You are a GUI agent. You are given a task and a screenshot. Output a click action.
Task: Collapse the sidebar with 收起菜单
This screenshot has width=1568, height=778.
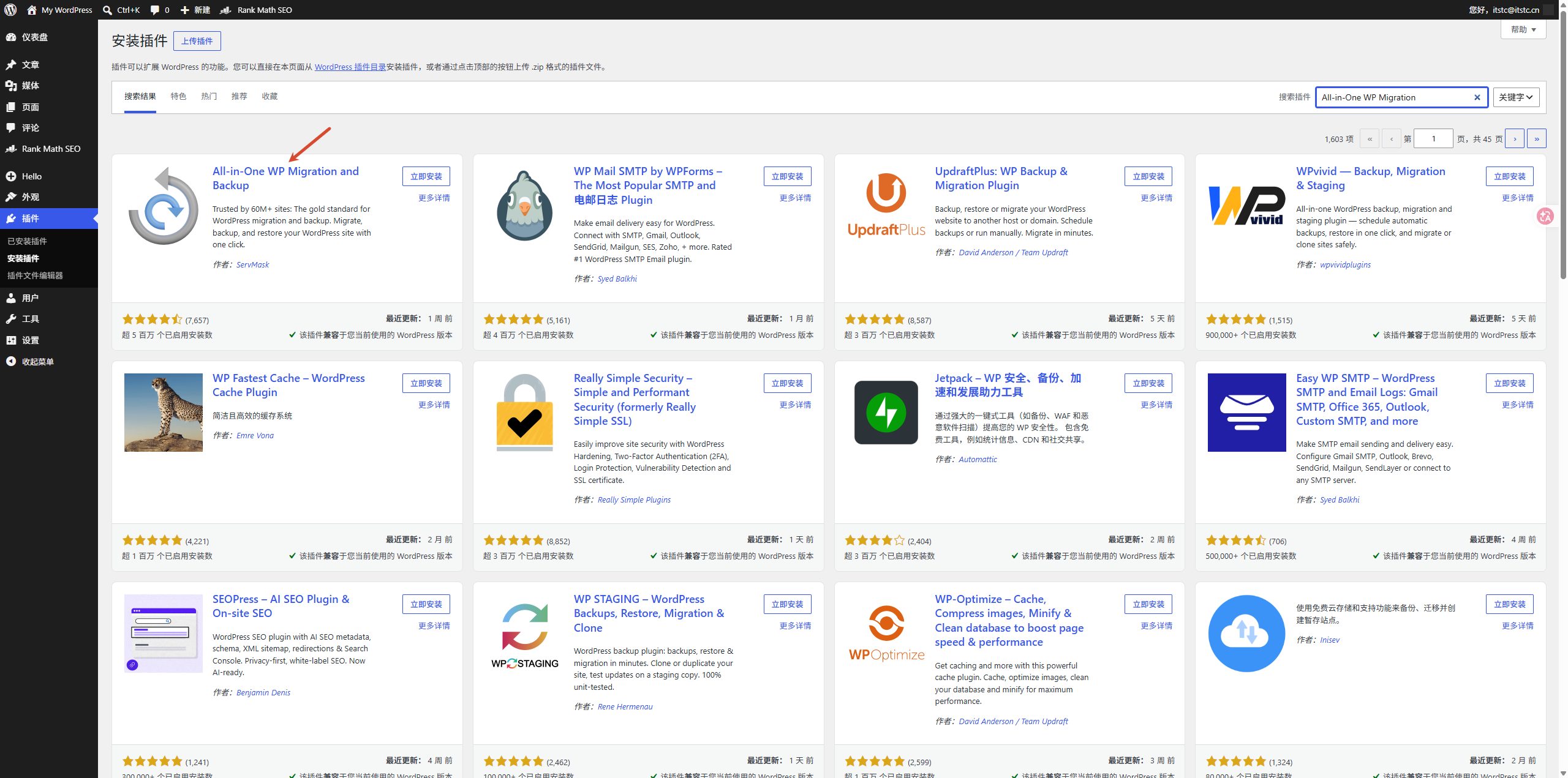click(49, 362)
